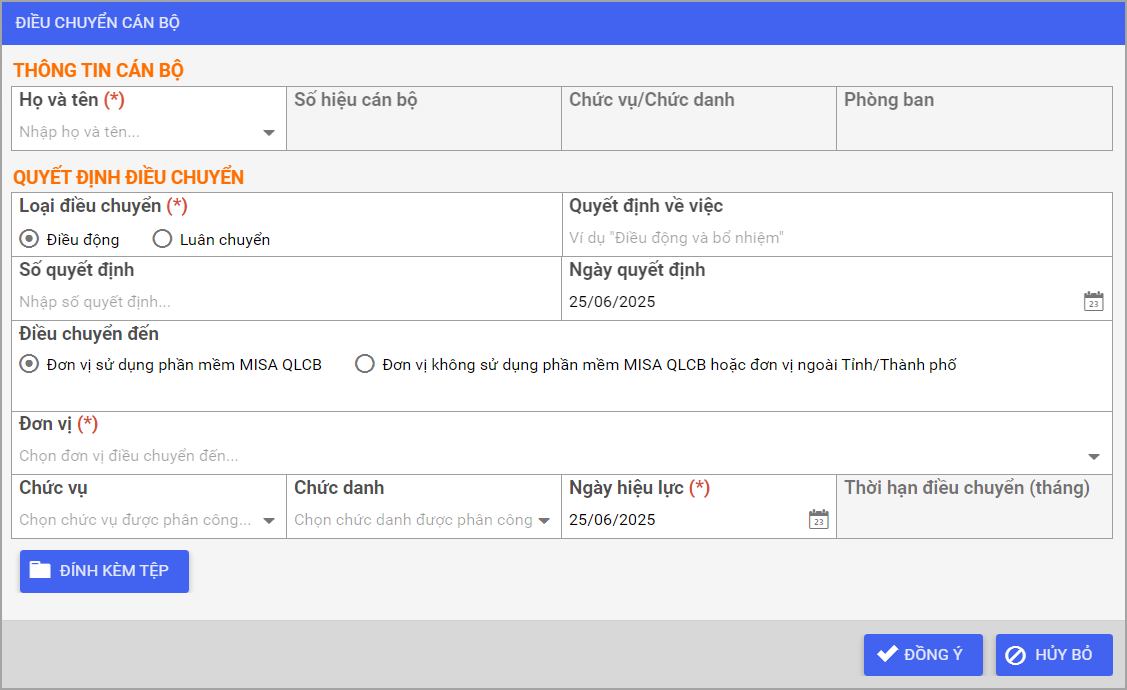
Task: Open the Chức danh dropdown list
Action: (x=544, y=520)
